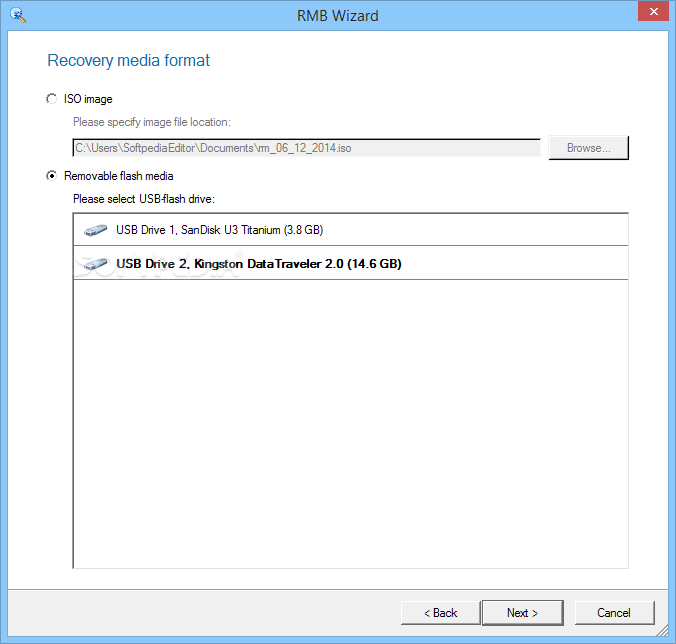Select USB Drive 1, SanDisk U3 Titanium (3.8 GB)
The width and height of the screenshot is (676, 644).
pos(351,230)
